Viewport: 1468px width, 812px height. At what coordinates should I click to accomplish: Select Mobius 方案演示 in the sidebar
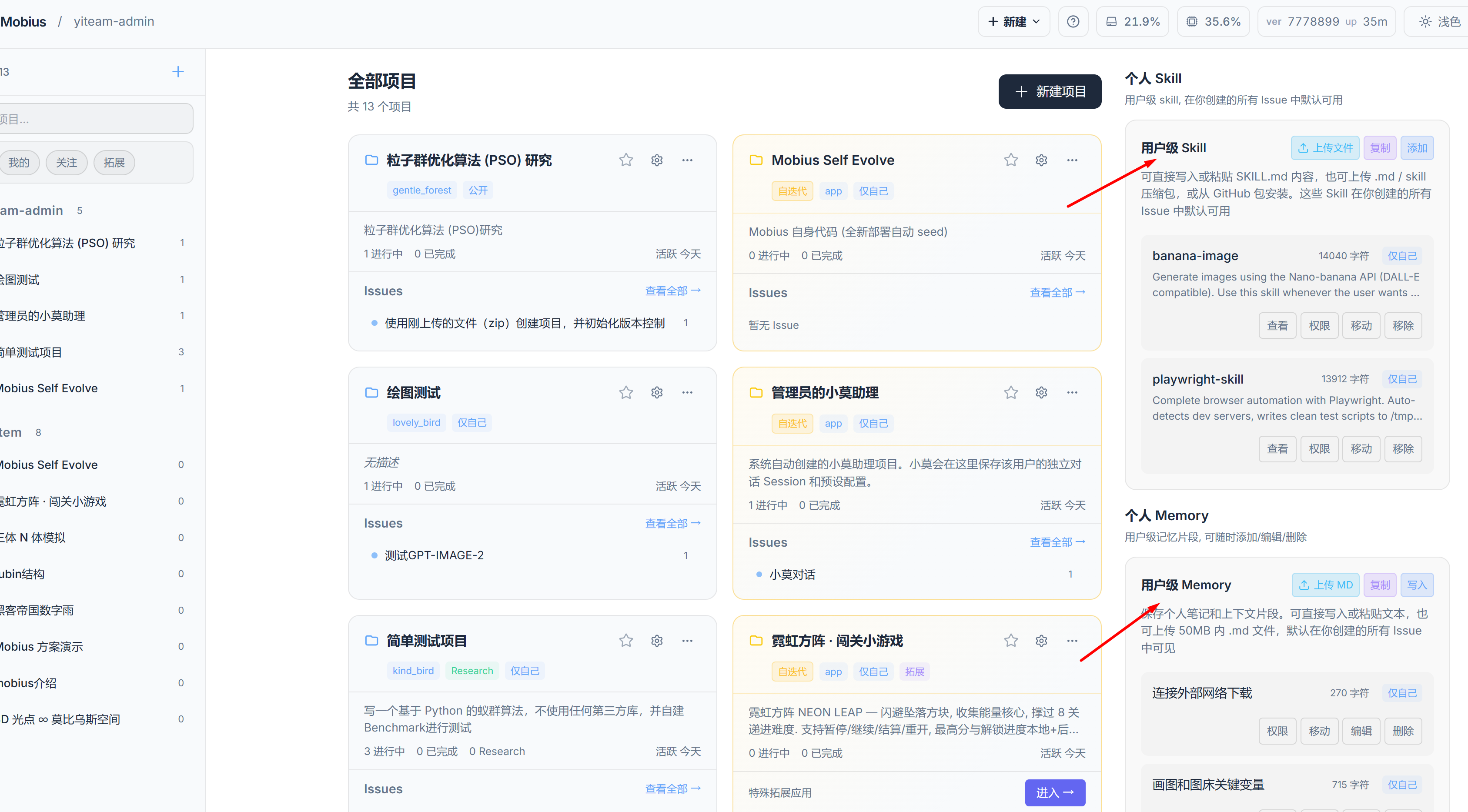tap(94, 647)
